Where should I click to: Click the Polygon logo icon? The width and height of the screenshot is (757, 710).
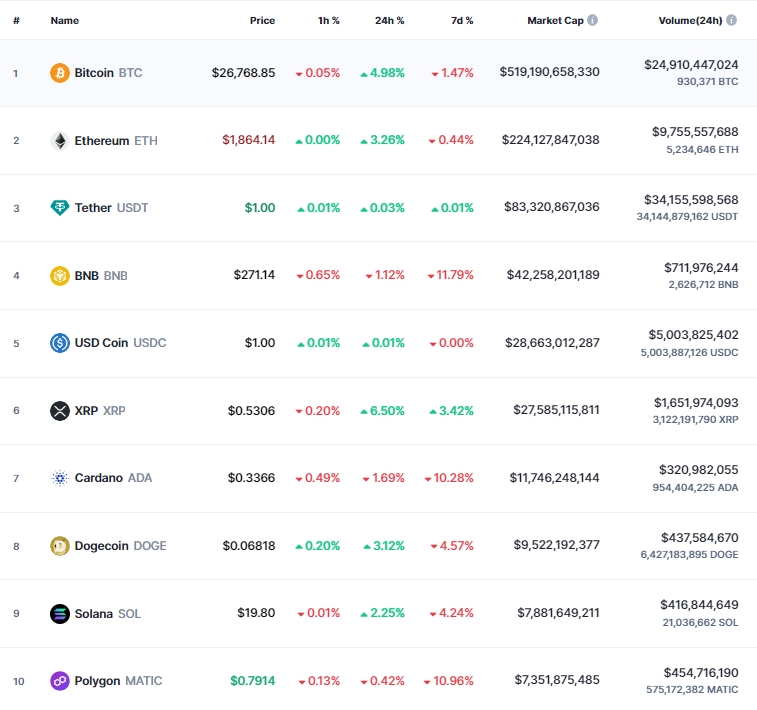60,681
